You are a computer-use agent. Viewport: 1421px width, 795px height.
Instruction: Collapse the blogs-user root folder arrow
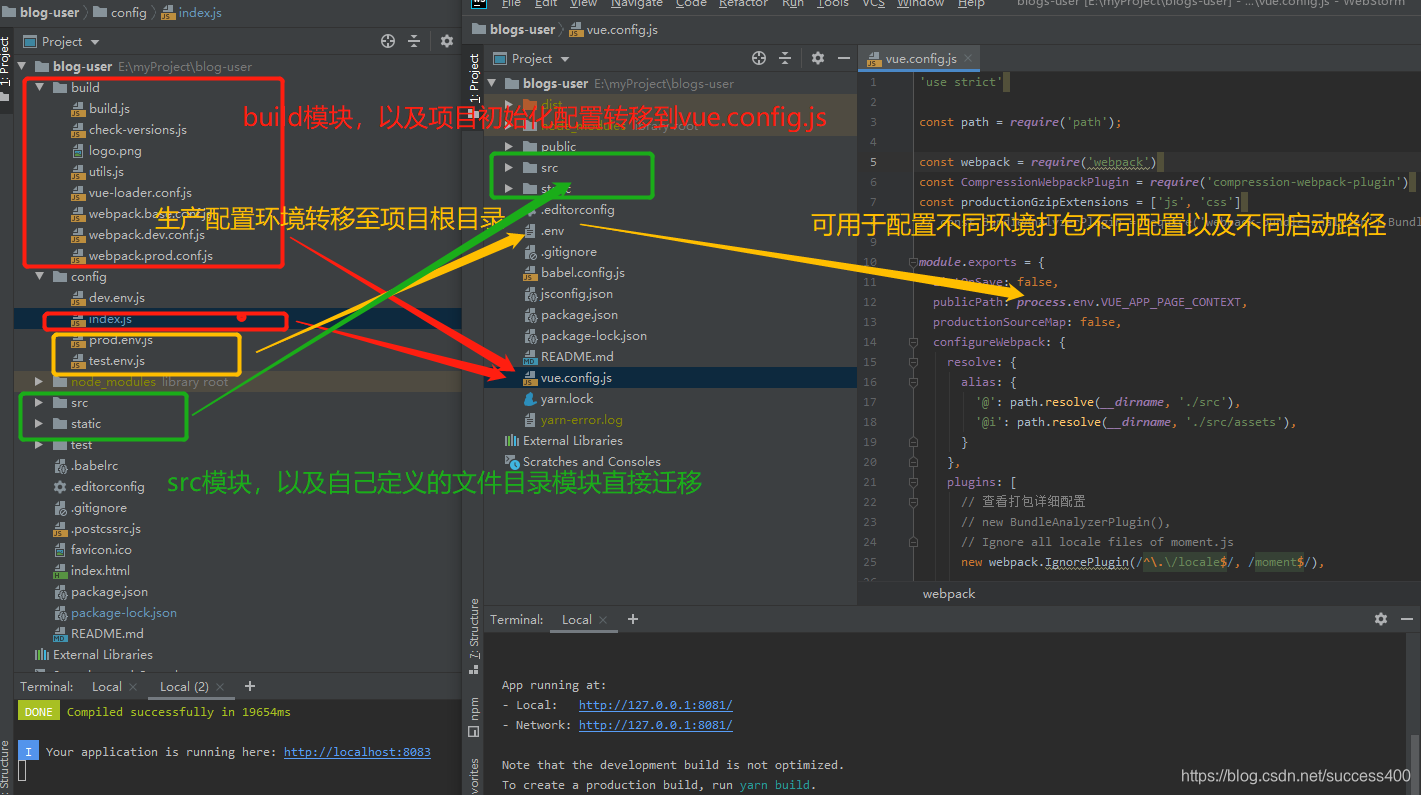tap(492, 84)
